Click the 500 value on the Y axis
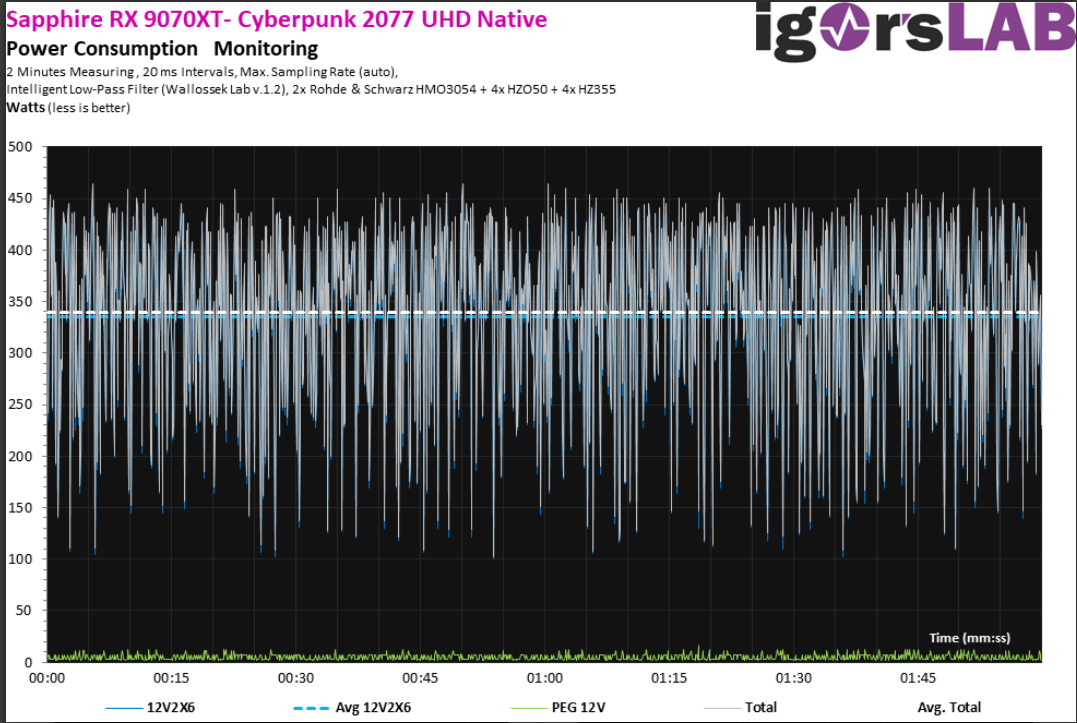This screenshot has width=1077, height=723. pyautogui.click(x=20, y=146)
